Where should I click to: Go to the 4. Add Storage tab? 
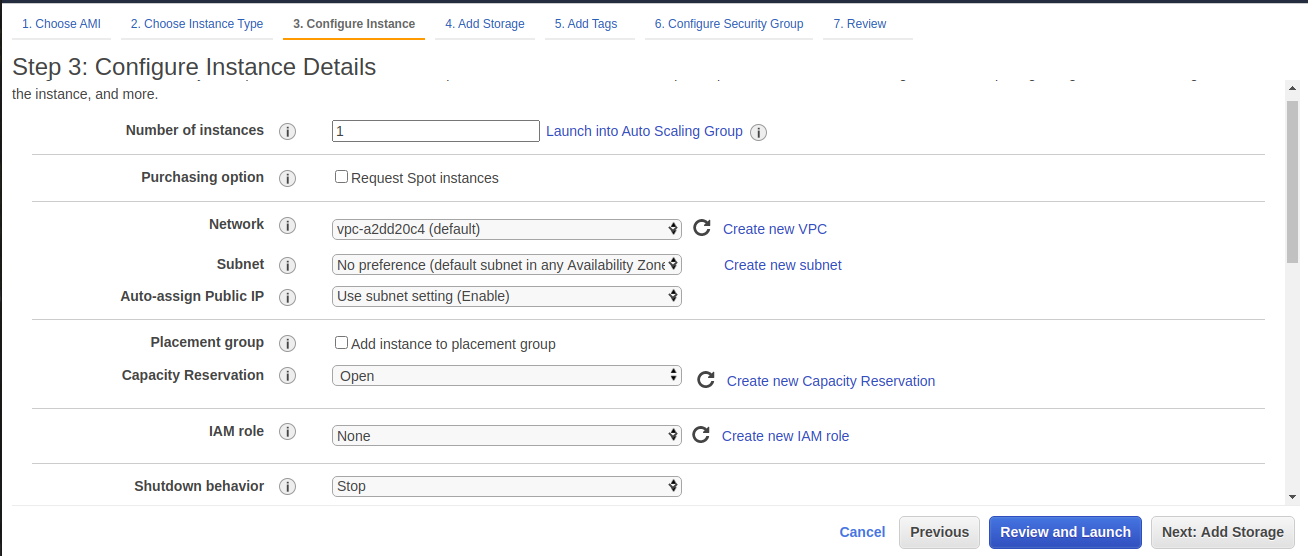485,24
